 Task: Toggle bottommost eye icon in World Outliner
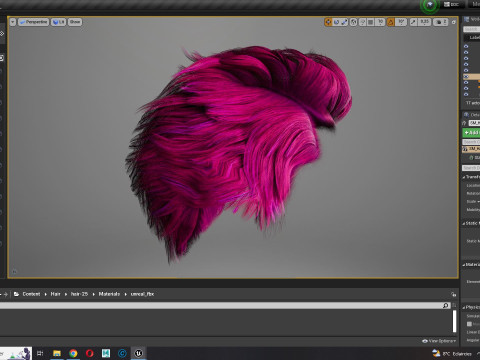[x=466, y=94]
